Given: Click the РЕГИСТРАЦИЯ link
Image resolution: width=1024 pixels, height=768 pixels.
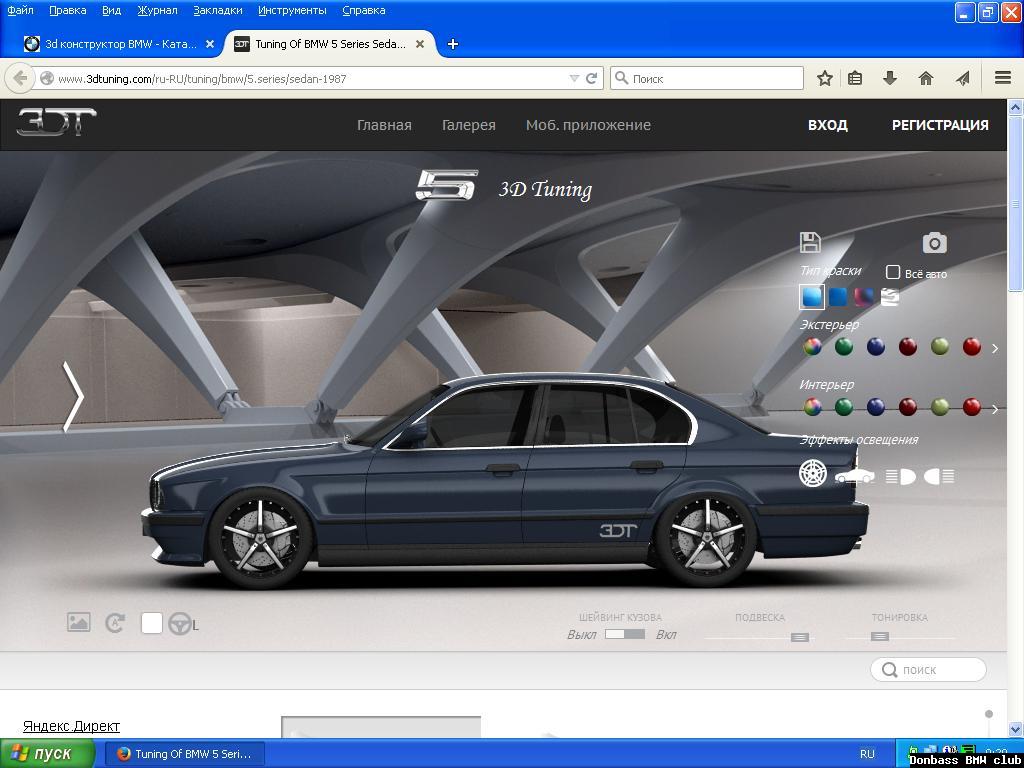Looking at the screenshot, I should click(x=938, y=125).
